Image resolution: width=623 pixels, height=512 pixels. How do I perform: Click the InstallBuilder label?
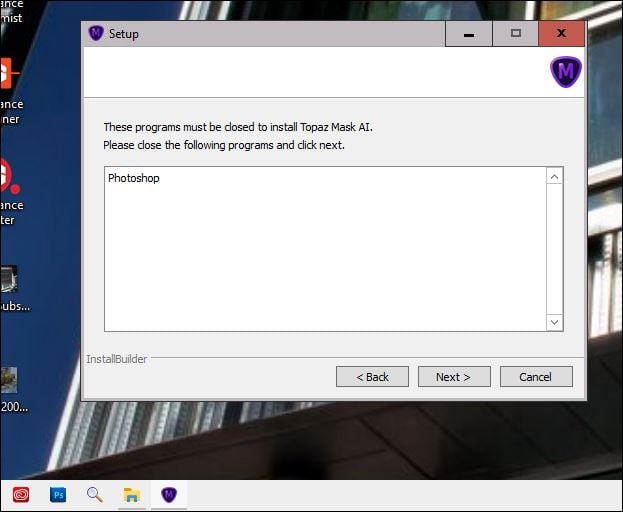(117, 359)
